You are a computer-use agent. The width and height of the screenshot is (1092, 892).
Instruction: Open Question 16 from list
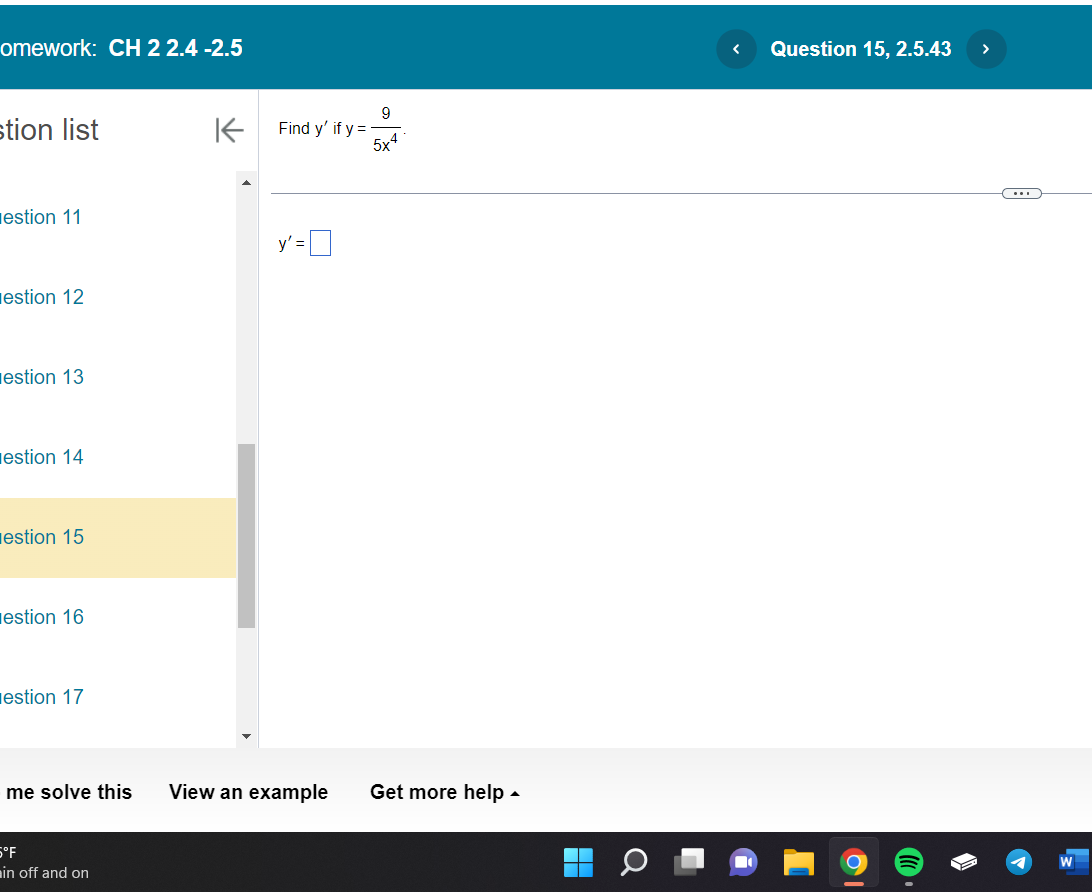pos(42,618)
